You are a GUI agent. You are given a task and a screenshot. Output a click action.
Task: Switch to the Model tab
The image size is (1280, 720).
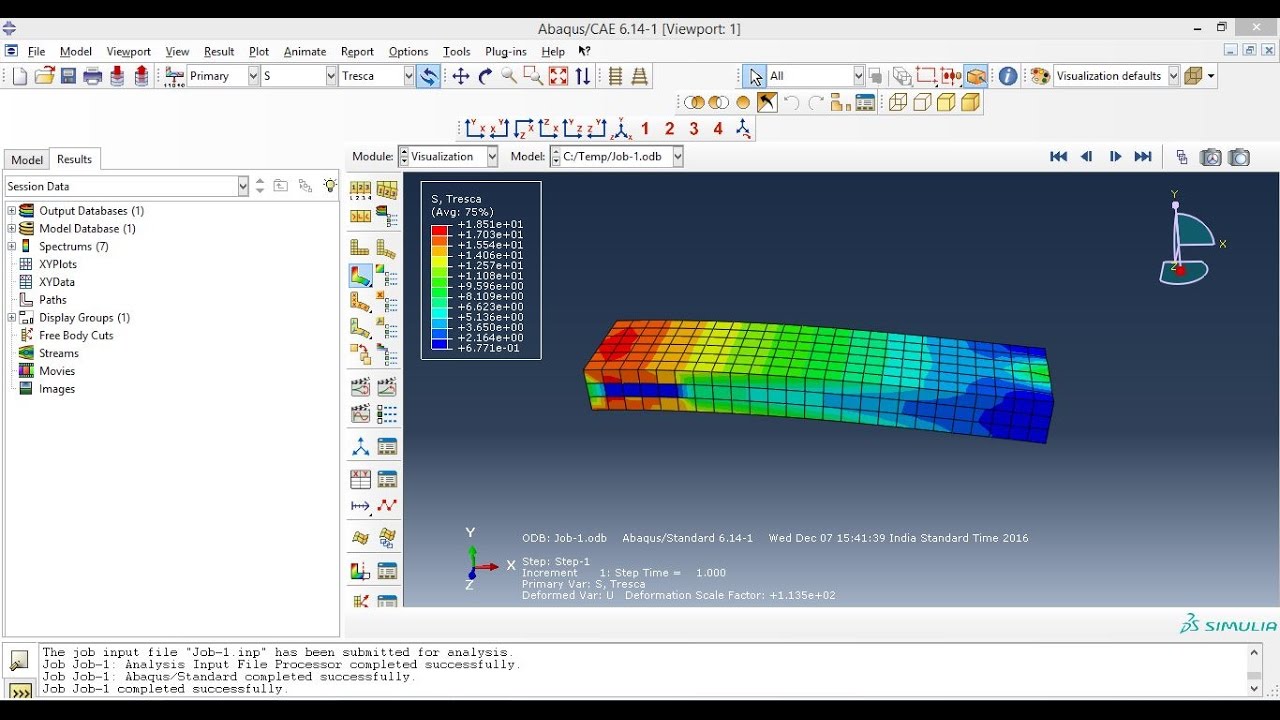pyautogui.click(x=27, y=160)
